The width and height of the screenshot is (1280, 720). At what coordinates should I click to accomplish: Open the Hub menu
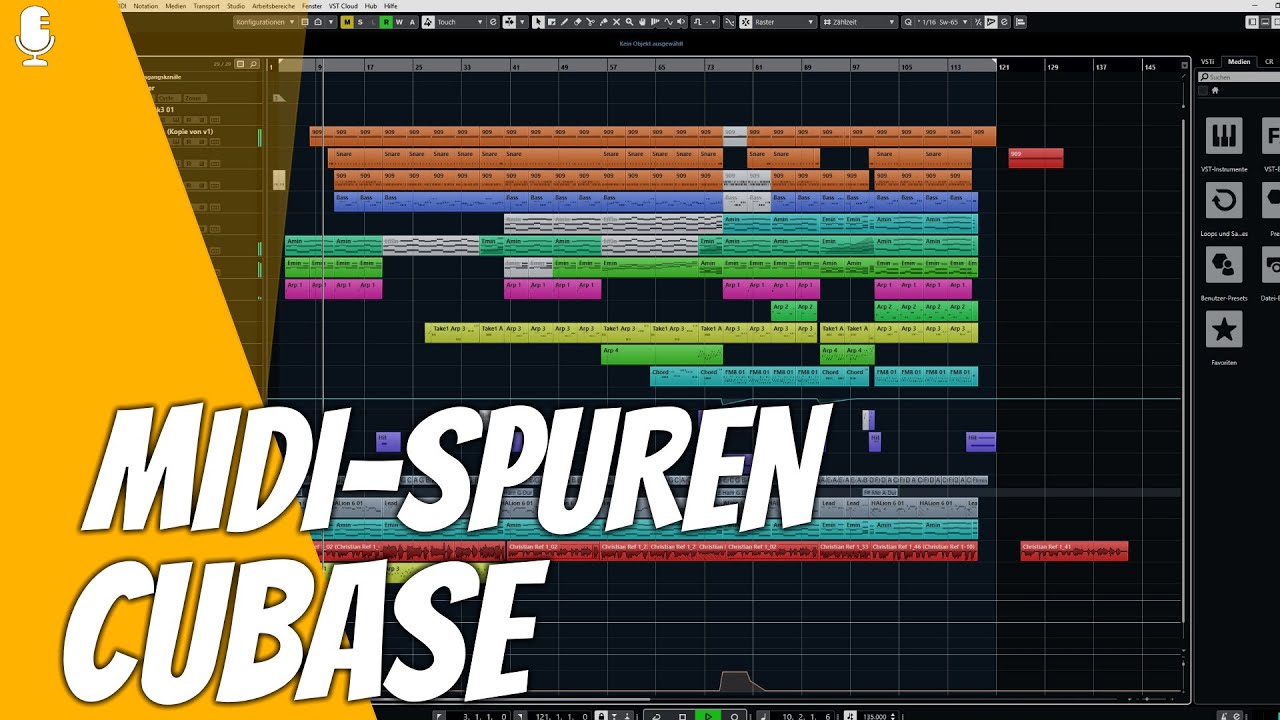[371, 5]
